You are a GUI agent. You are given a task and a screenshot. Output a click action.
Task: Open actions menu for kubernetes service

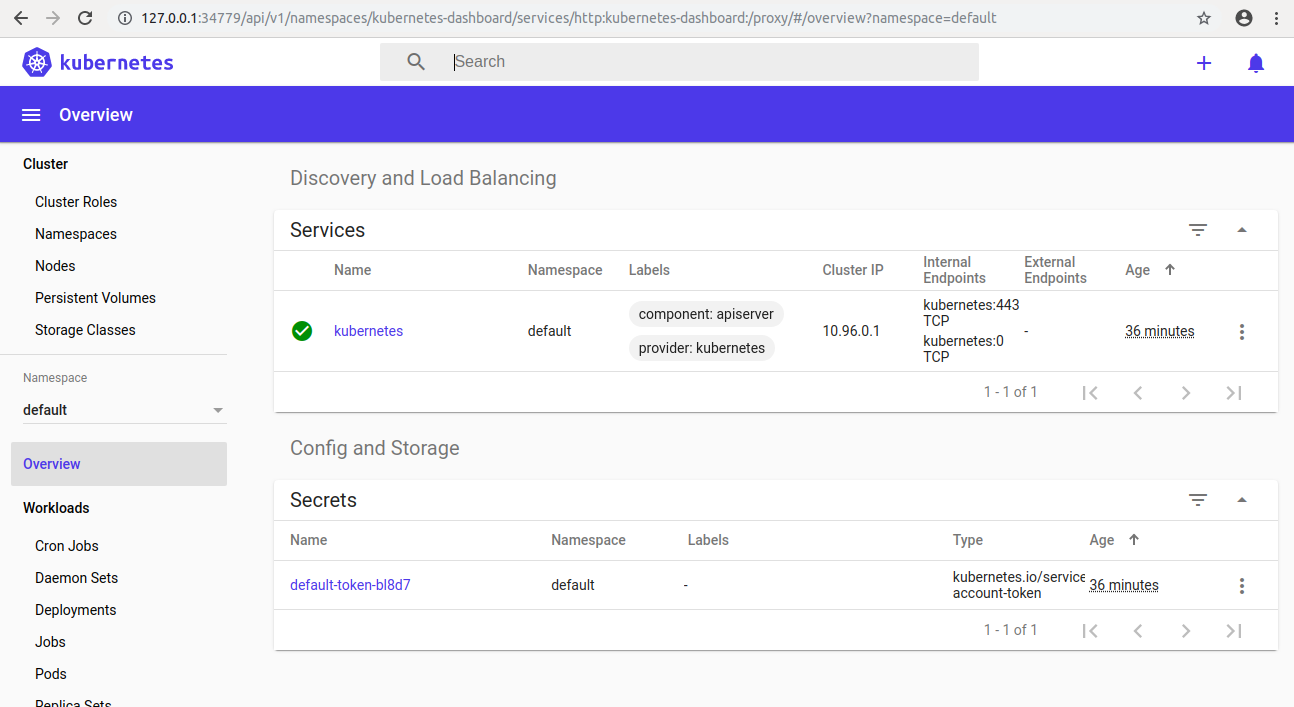pos(1242,332)
